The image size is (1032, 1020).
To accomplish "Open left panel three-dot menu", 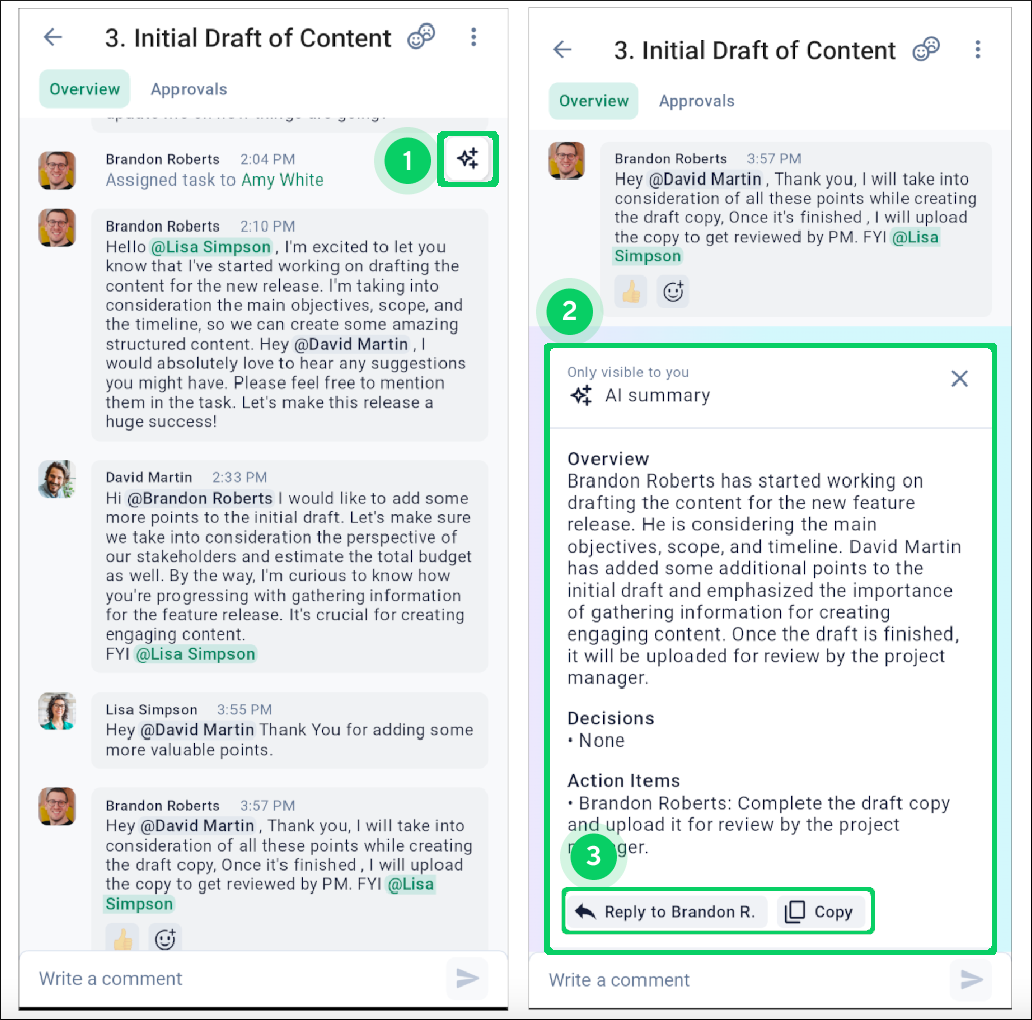I will pos(473,37).
